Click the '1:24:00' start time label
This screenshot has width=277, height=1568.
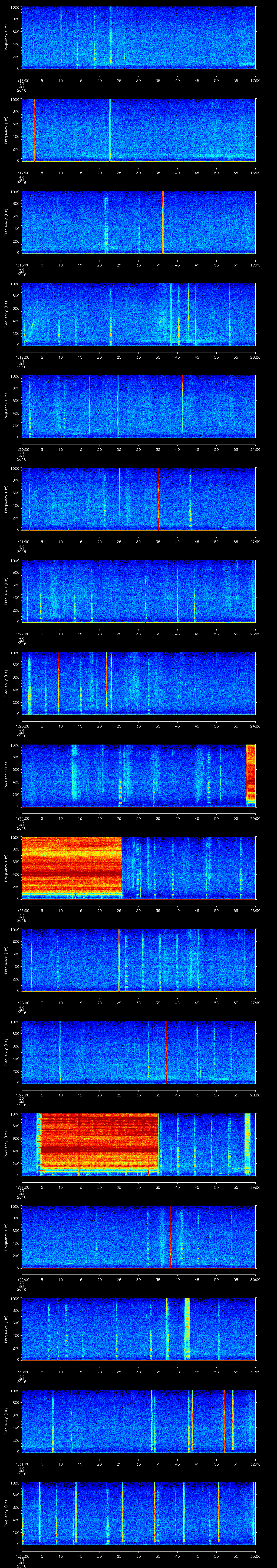(x=22, y=818)
